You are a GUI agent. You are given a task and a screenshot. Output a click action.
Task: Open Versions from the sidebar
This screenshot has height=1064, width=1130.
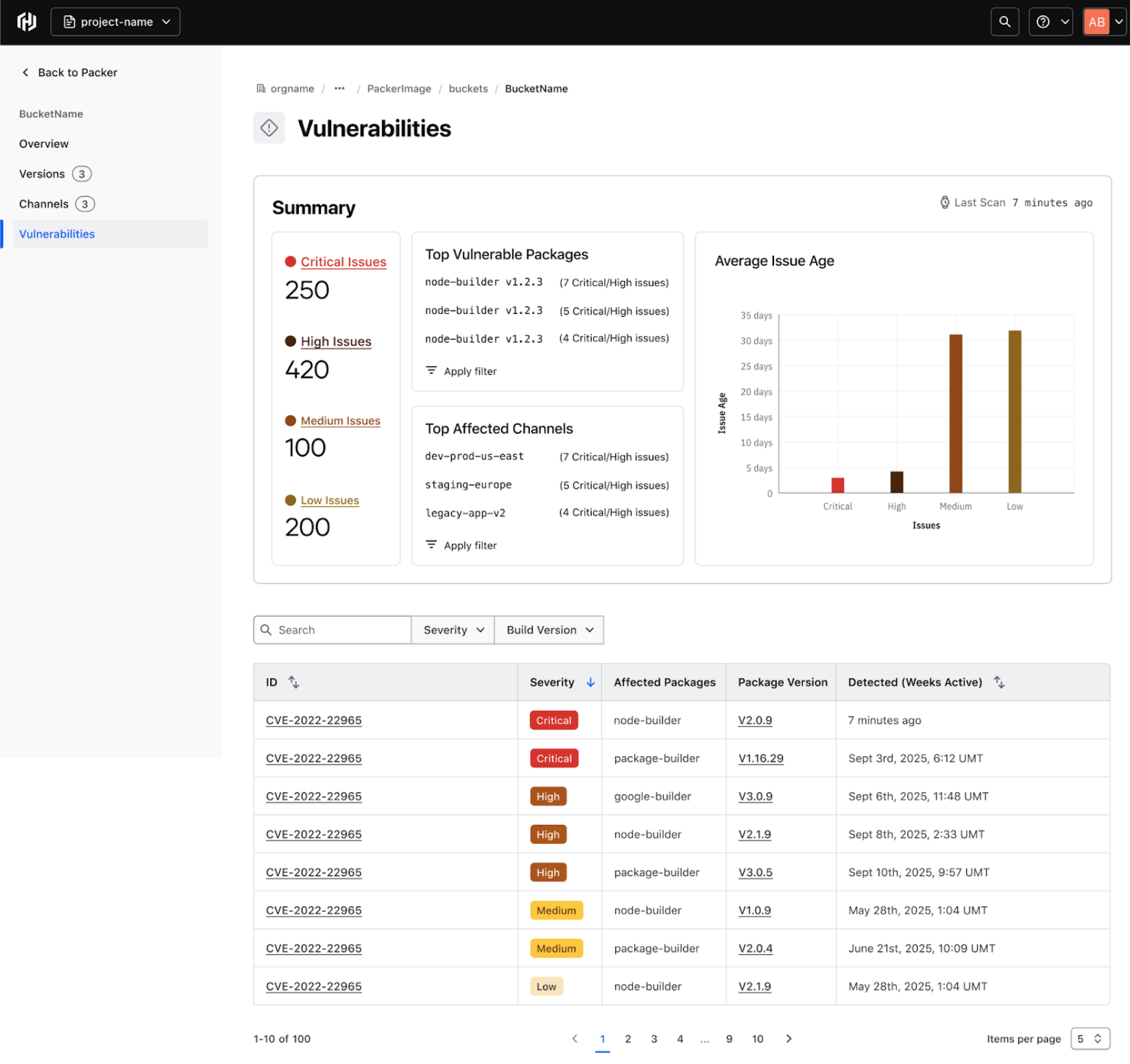pos(41,173)
